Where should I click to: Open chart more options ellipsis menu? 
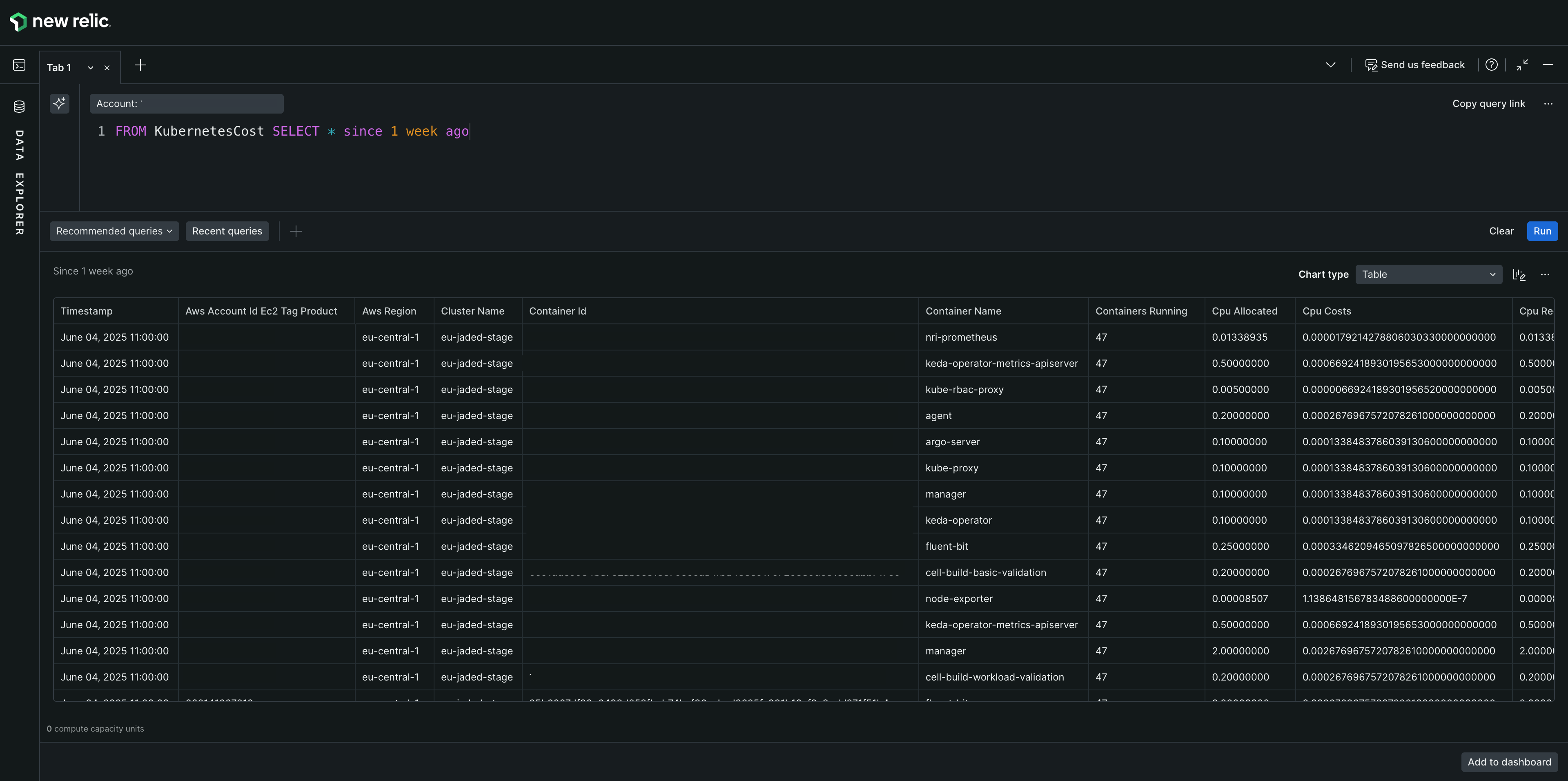(x=1545, y=274)
